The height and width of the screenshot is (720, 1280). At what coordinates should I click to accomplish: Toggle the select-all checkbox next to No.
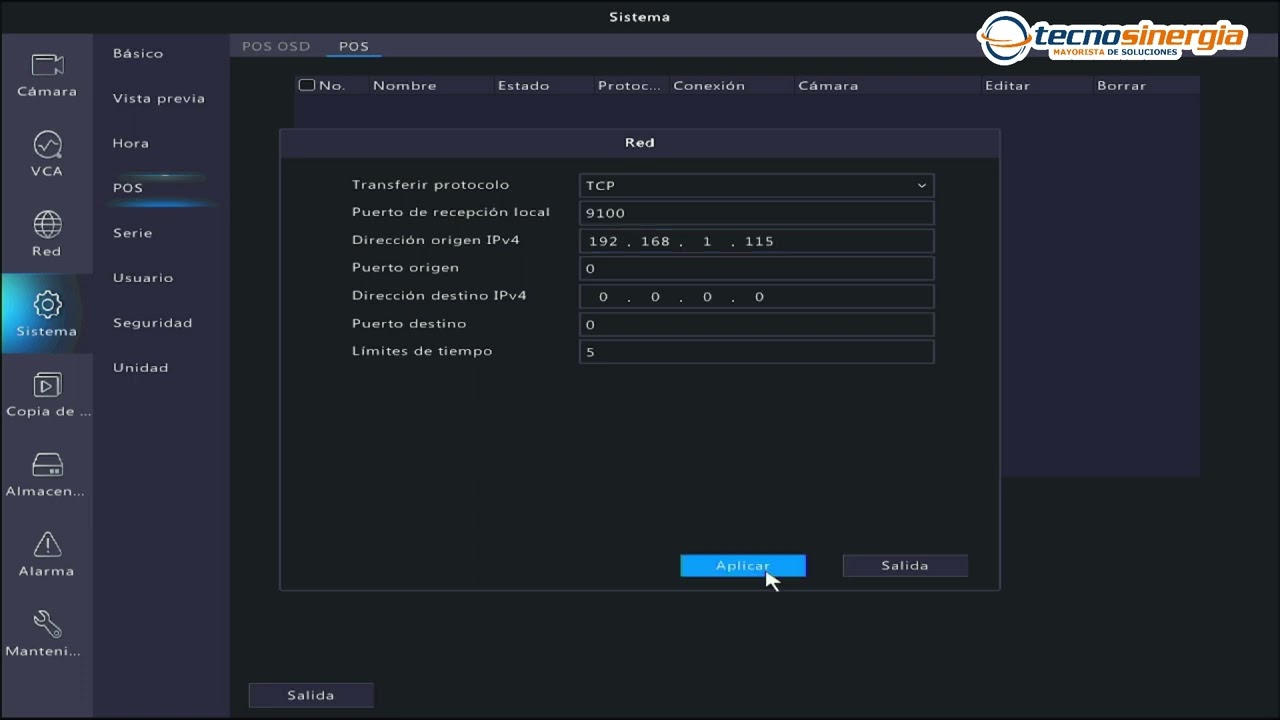[307, 85]
